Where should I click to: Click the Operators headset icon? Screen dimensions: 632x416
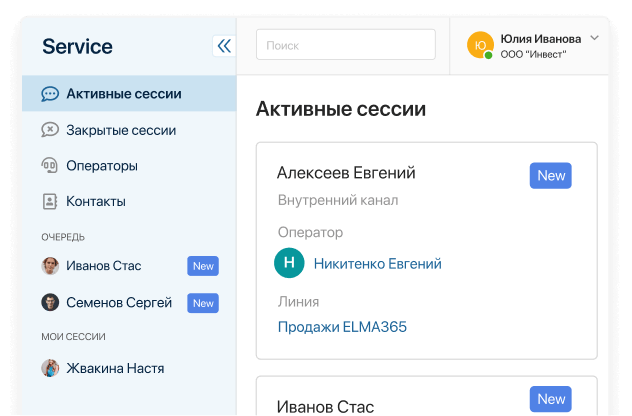pyautogui.click(x=50, y=166)
